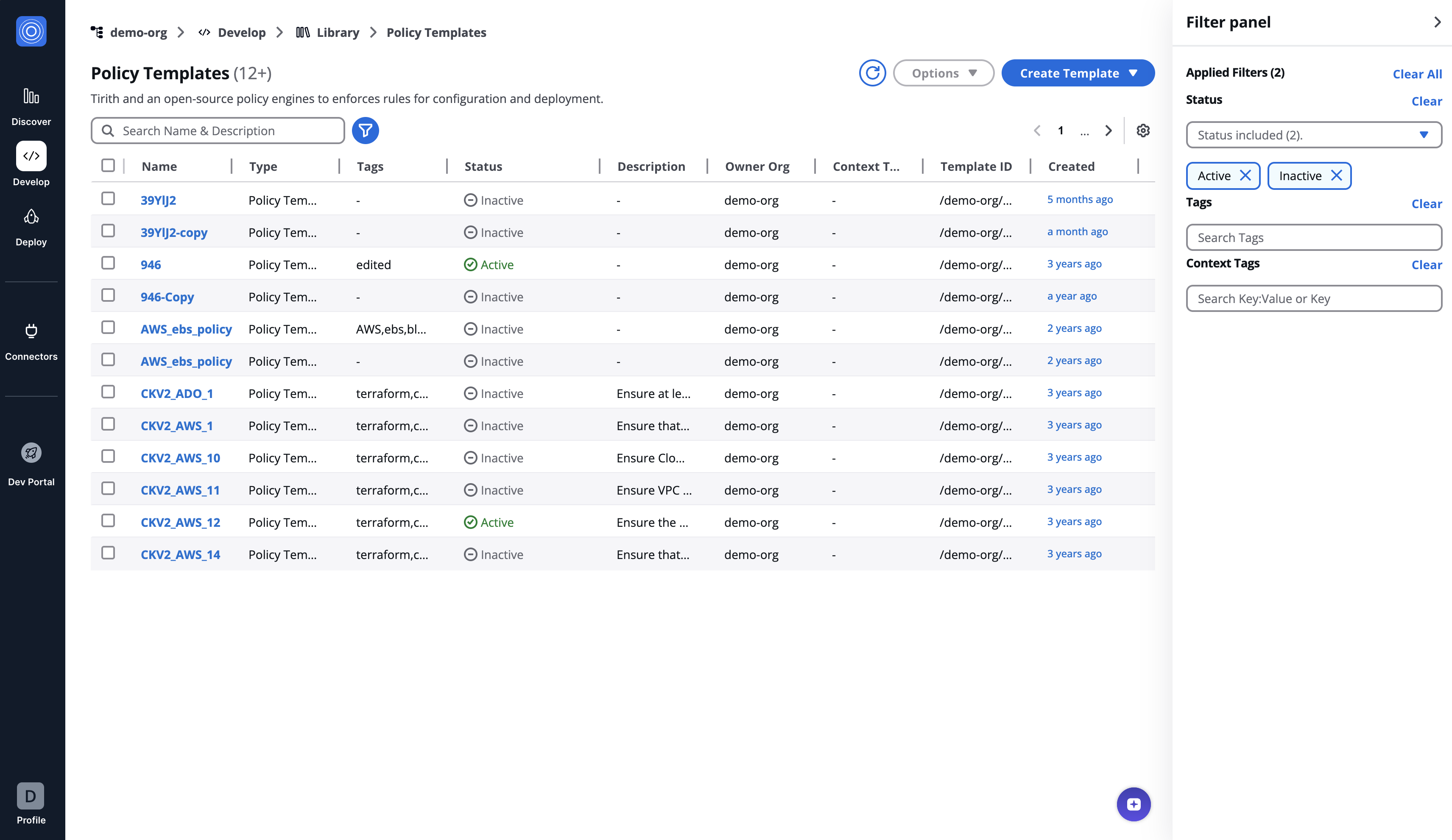Image resolution: width=1452 pixels, height=840 pixels.
Task: Click the refresh icon next to Options
Action: (x=872, y=73)
